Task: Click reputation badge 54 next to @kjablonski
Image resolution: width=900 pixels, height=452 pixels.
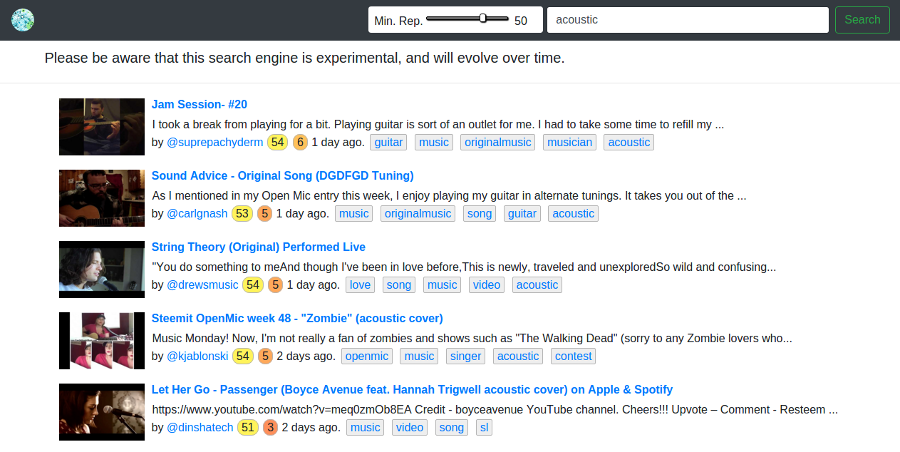Action: (x=243, y=356)
